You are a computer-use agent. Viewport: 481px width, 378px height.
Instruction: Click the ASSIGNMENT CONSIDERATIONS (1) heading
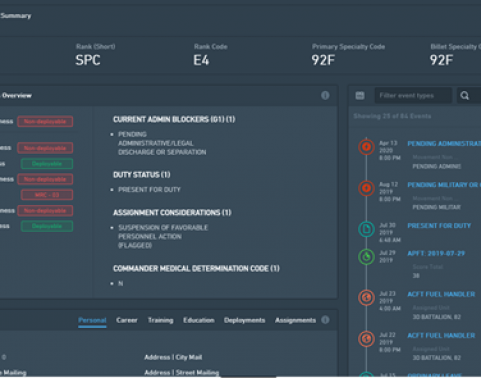(x=172, y=213)
